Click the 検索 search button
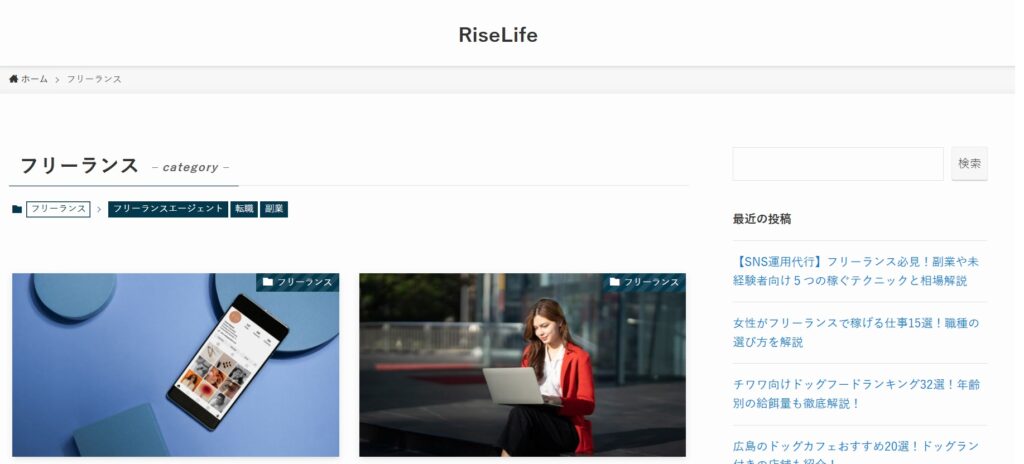The image size is (1024, 464). [969, 164]
